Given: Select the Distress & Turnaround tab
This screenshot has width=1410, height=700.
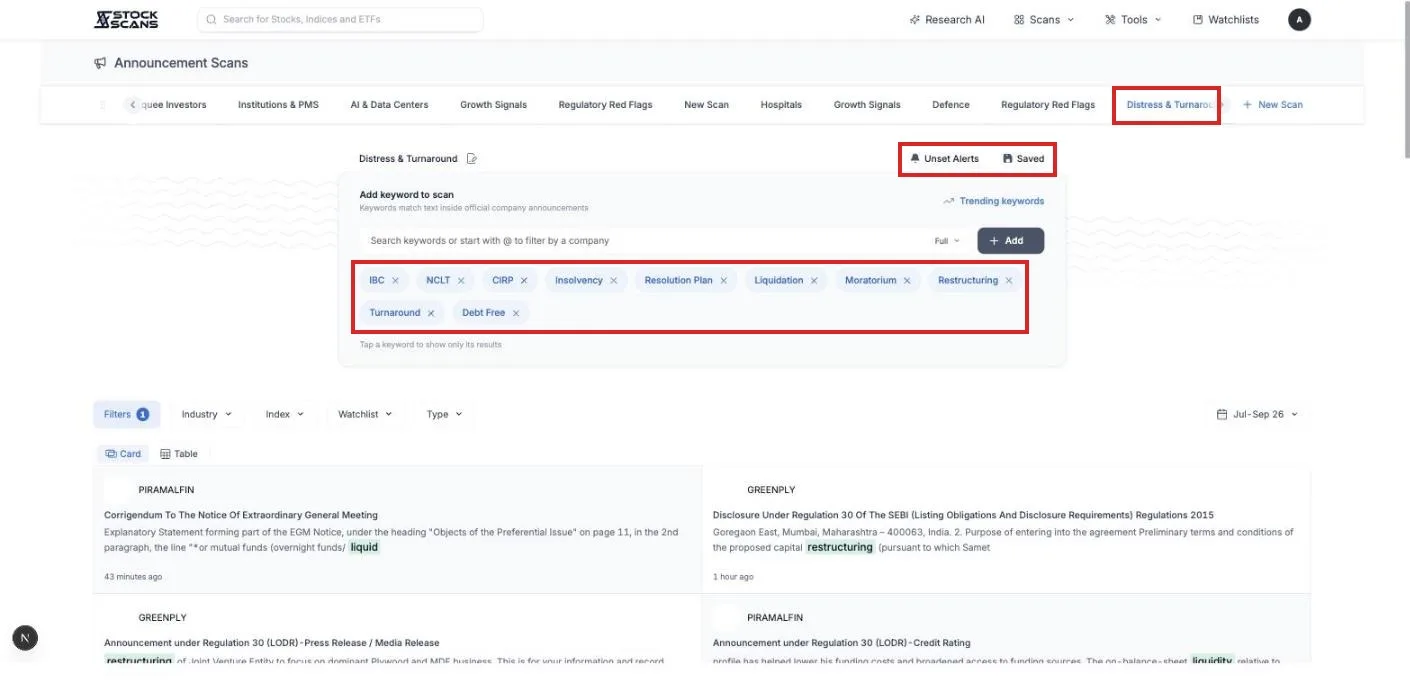Looking at the screenshot, I should pos(1168,104).
